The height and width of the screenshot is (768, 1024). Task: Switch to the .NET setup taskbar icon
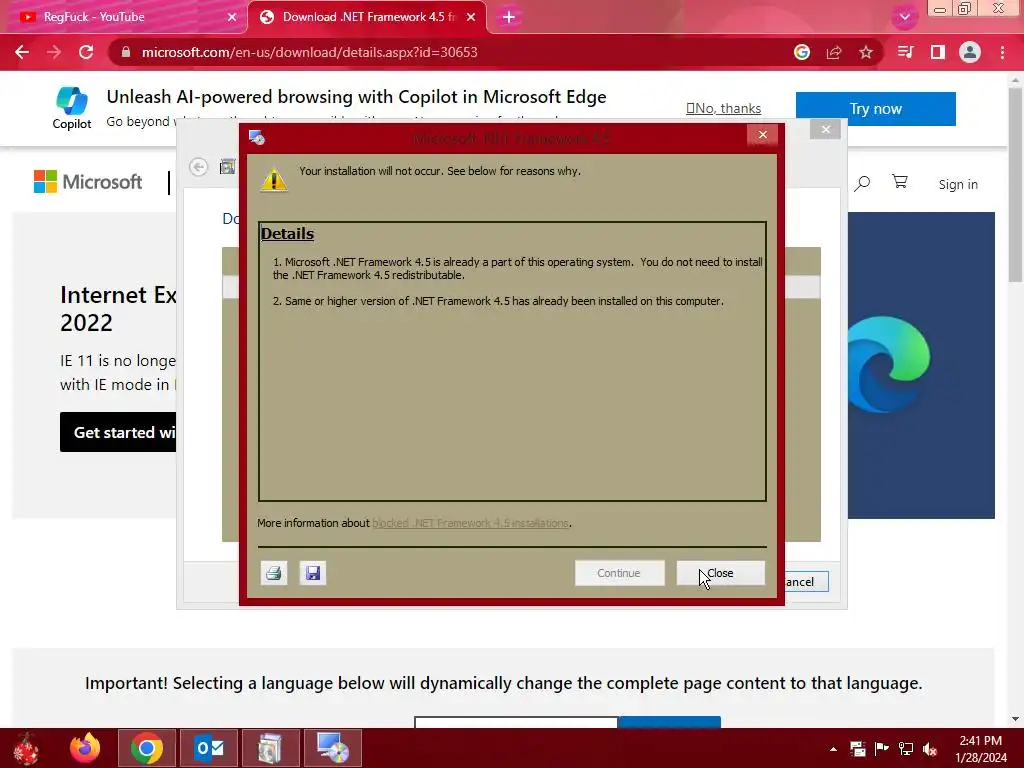332,748
